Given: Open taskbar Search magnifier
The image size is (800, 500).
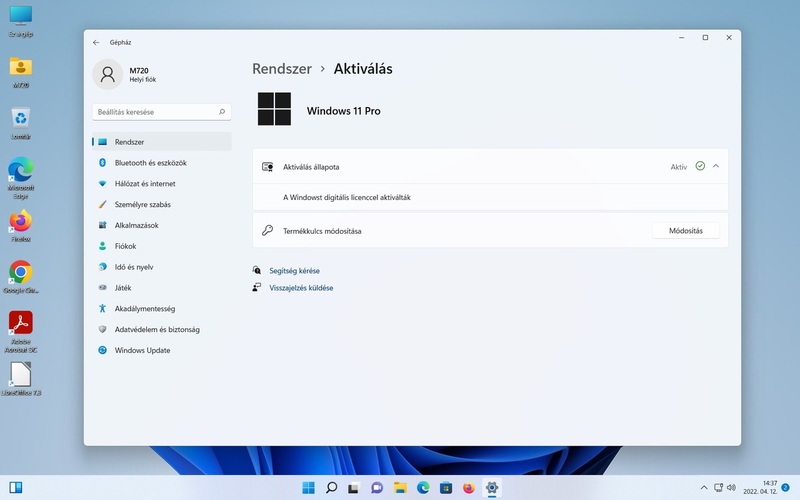Looking at the screenshot, I should tap(332, 488).
